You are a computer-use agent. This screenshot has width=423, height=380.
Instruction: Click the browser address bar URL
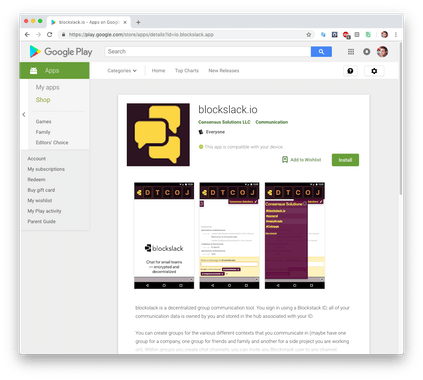click(141, 34)
